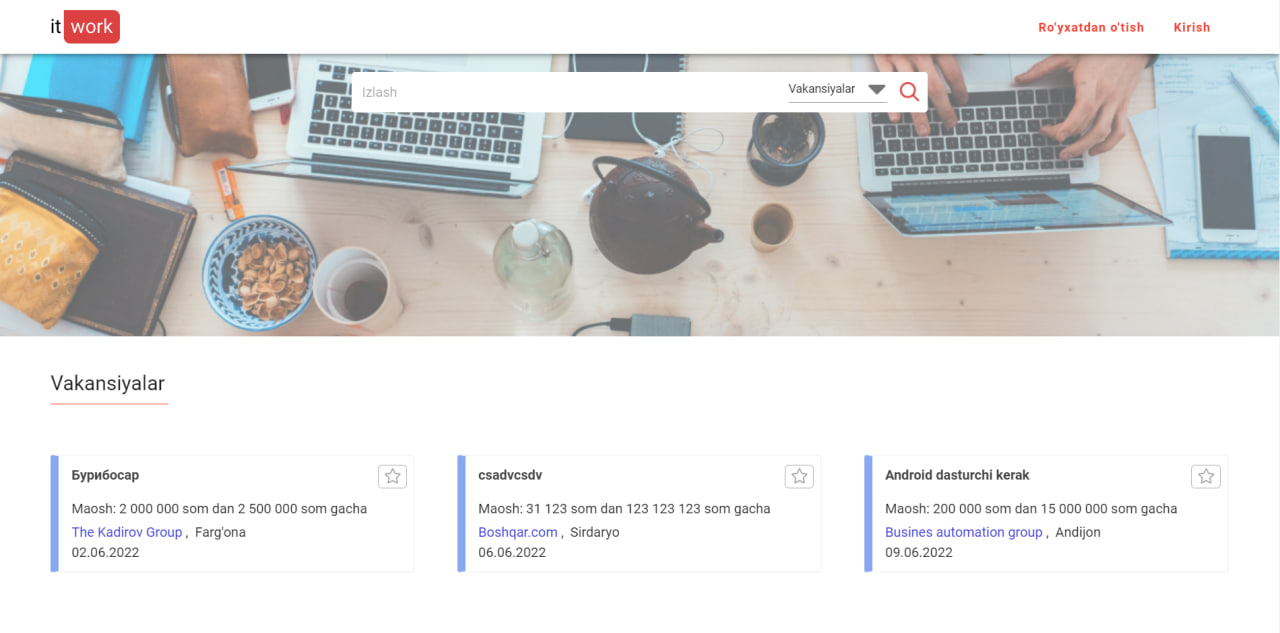Select the Android dasturchi kerak title
Screen dimensions: 1280x633
coord(956,475)
